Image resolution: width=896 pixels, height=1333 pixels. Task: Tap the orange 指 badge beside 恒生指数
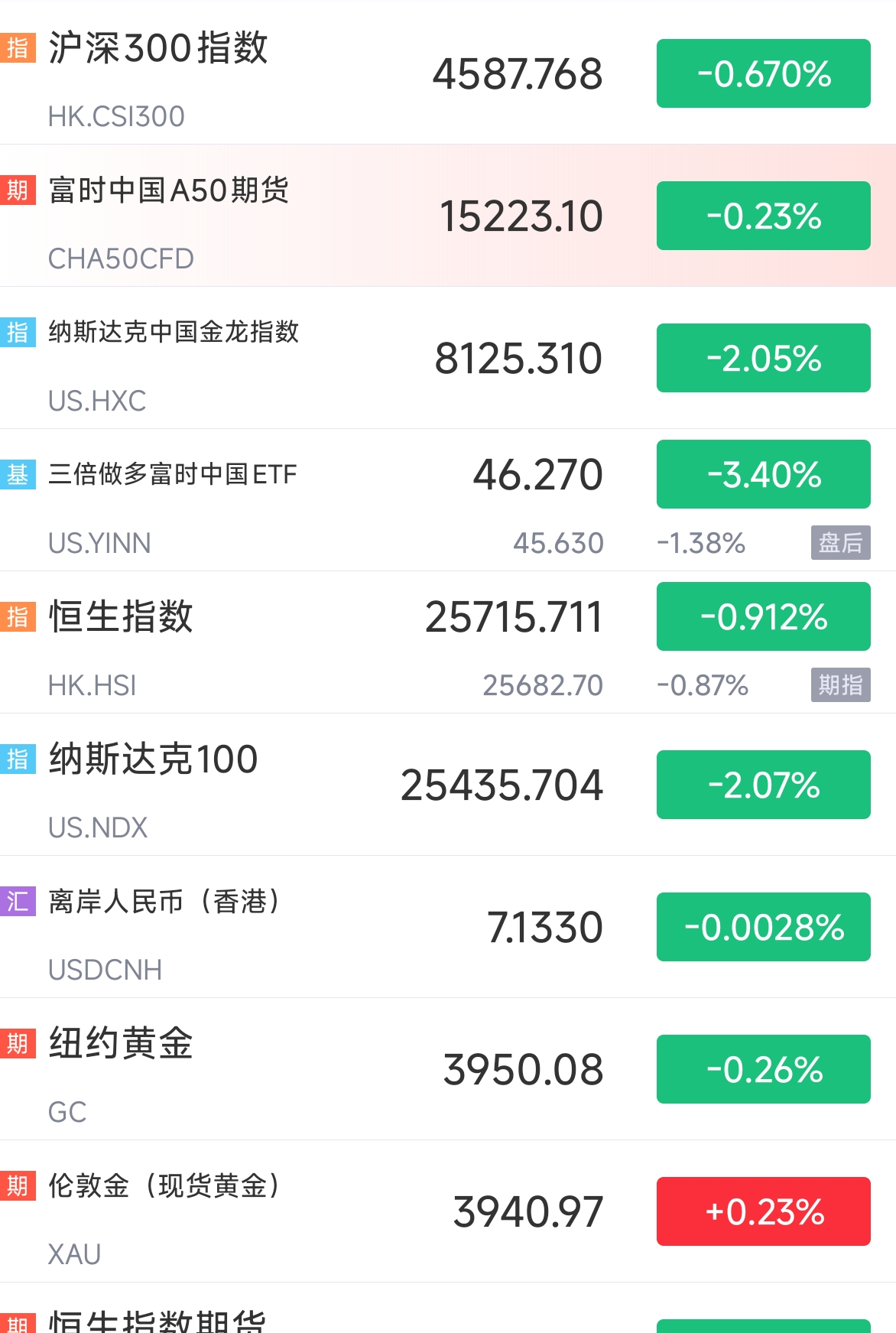18,616
